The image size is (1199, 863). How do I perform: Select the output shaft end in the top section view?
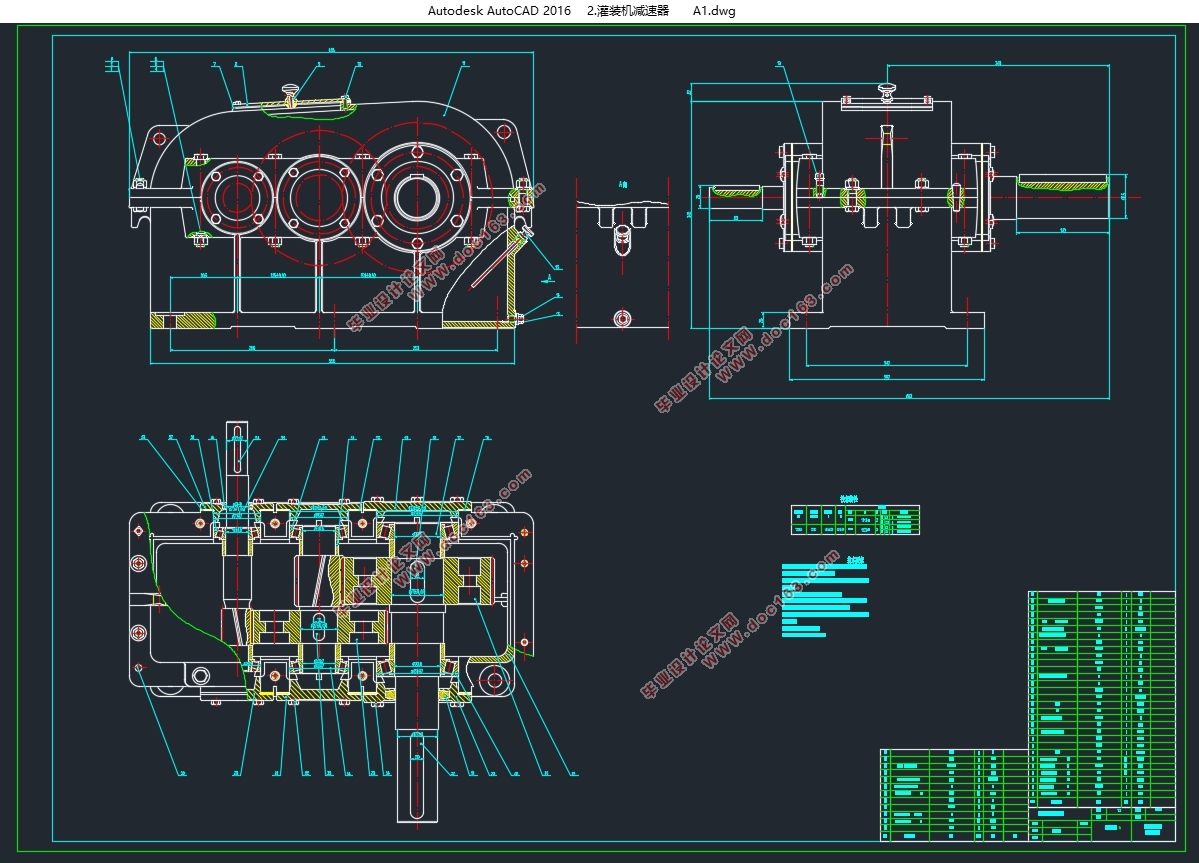click(x=418, y=775)
